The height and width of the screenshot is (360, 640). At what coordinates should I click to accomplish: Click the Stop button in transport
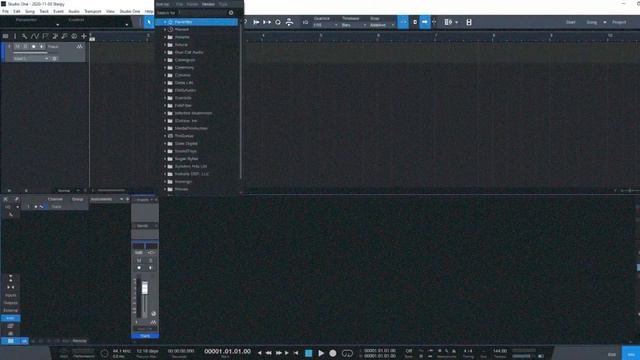click(309, 353)
